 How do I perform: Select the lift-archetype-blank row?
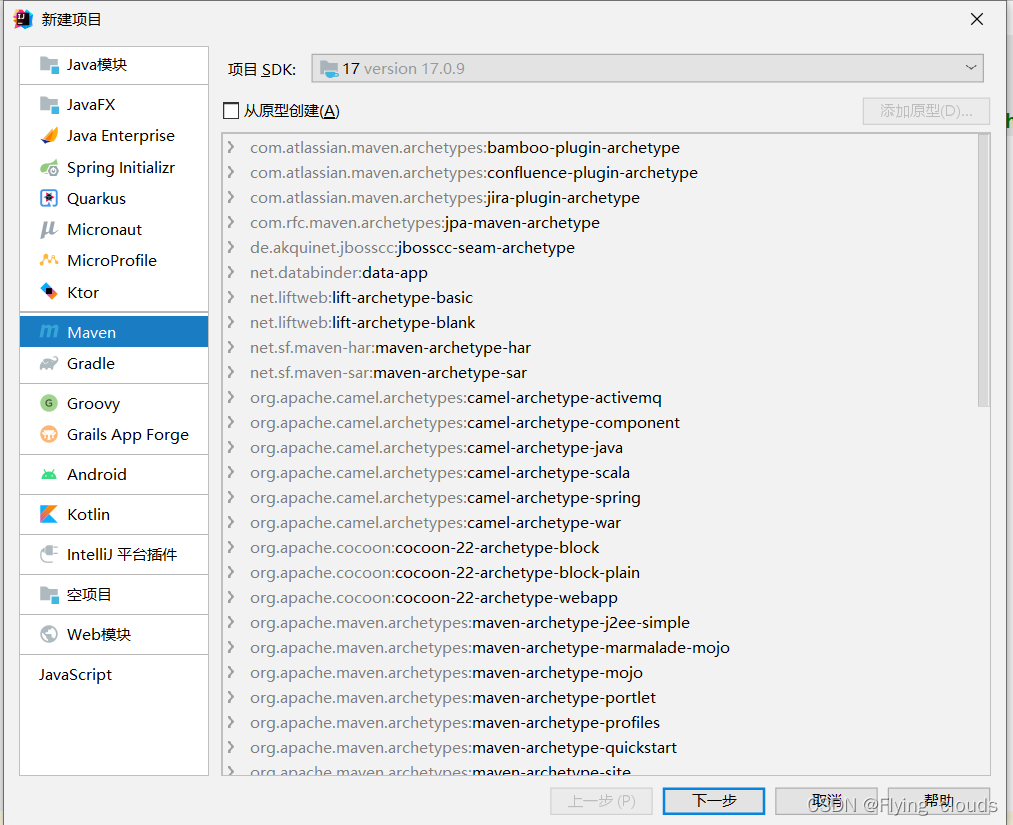[600, 322]
